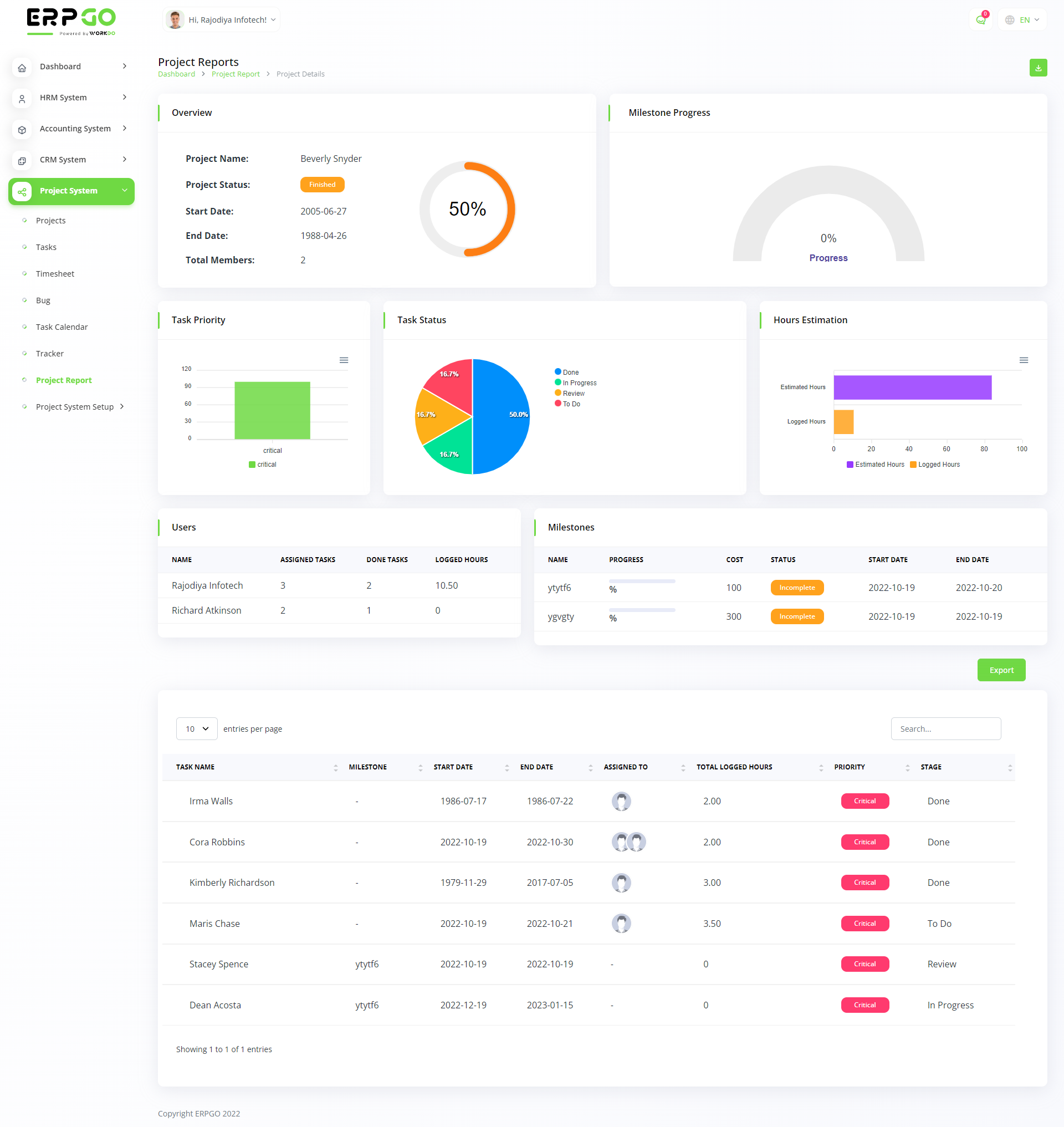1064x1127 pixels.
Task: Click the Search input field
Action: tap(945, 729)
